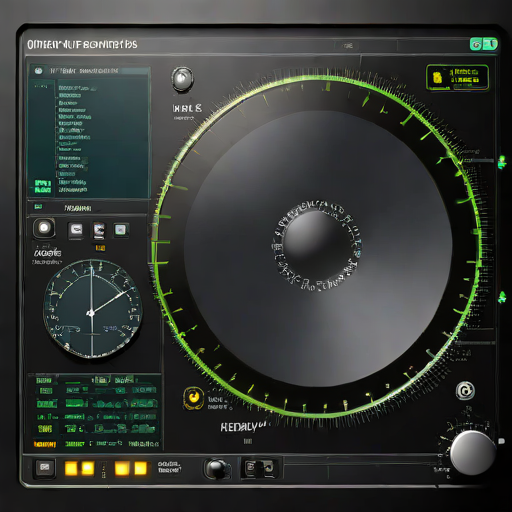This screenshot has height=512, width=512.
Task: Click the yellow circular icon below the jog wheel
Action: click(x=193, y=398)
